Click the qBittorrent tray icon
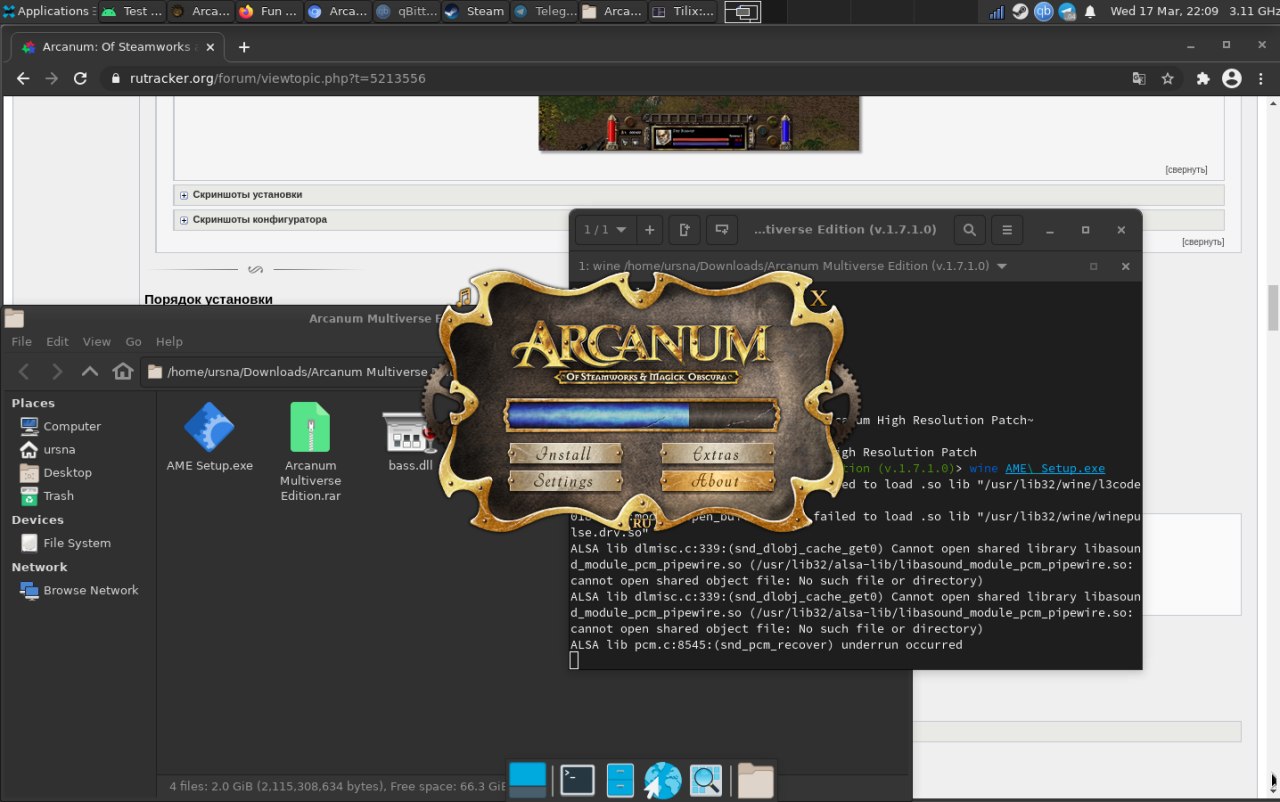 click(x=1043, y=12)
